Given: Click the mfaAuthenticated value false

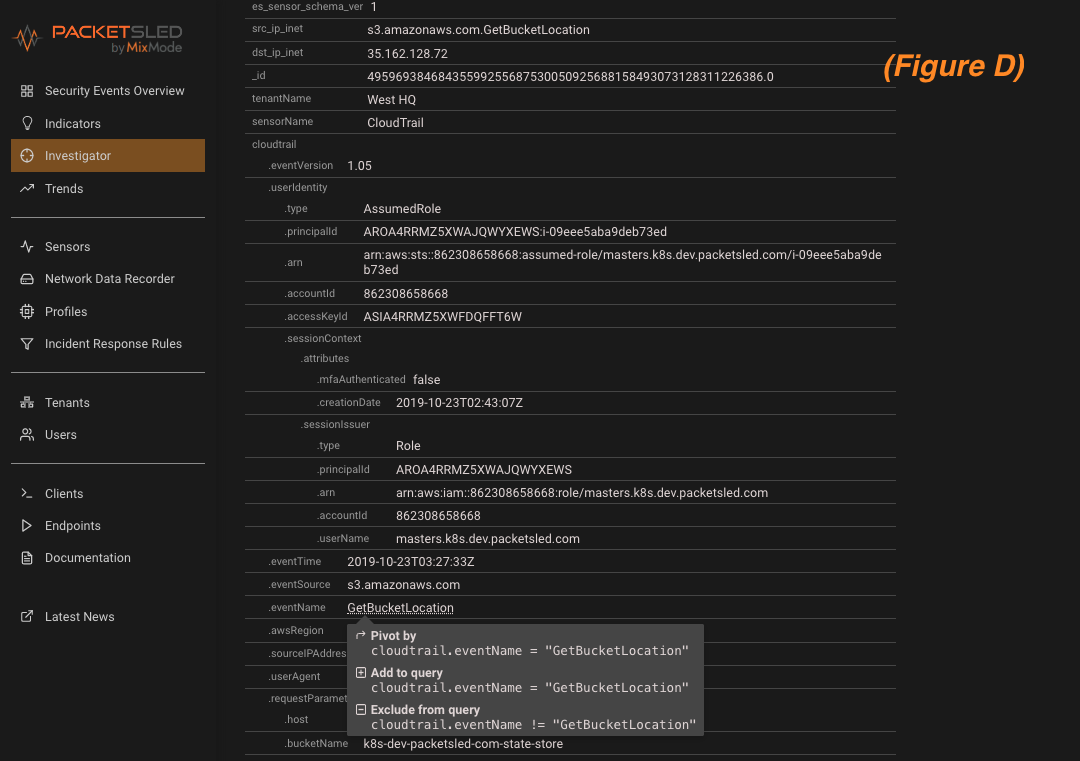Looking at the screenshot, I should pos(426,379).
